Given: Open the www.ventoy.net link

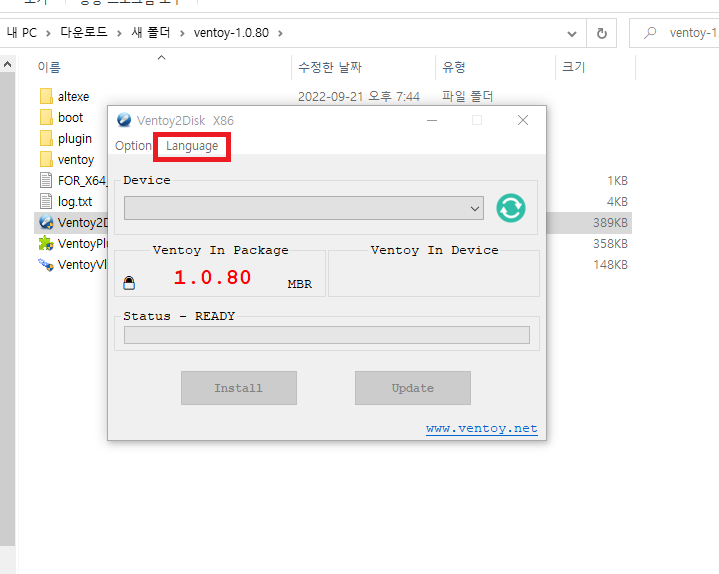Looking at the screenshot, I should pos(481,428).
